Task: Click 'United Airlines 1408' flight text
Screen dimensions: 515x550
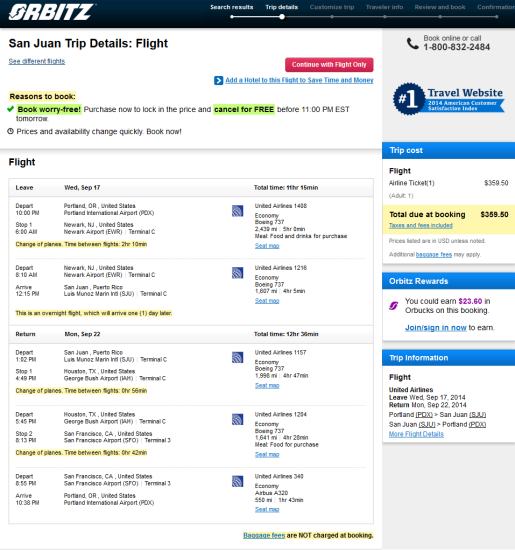Action: [281, 206]
